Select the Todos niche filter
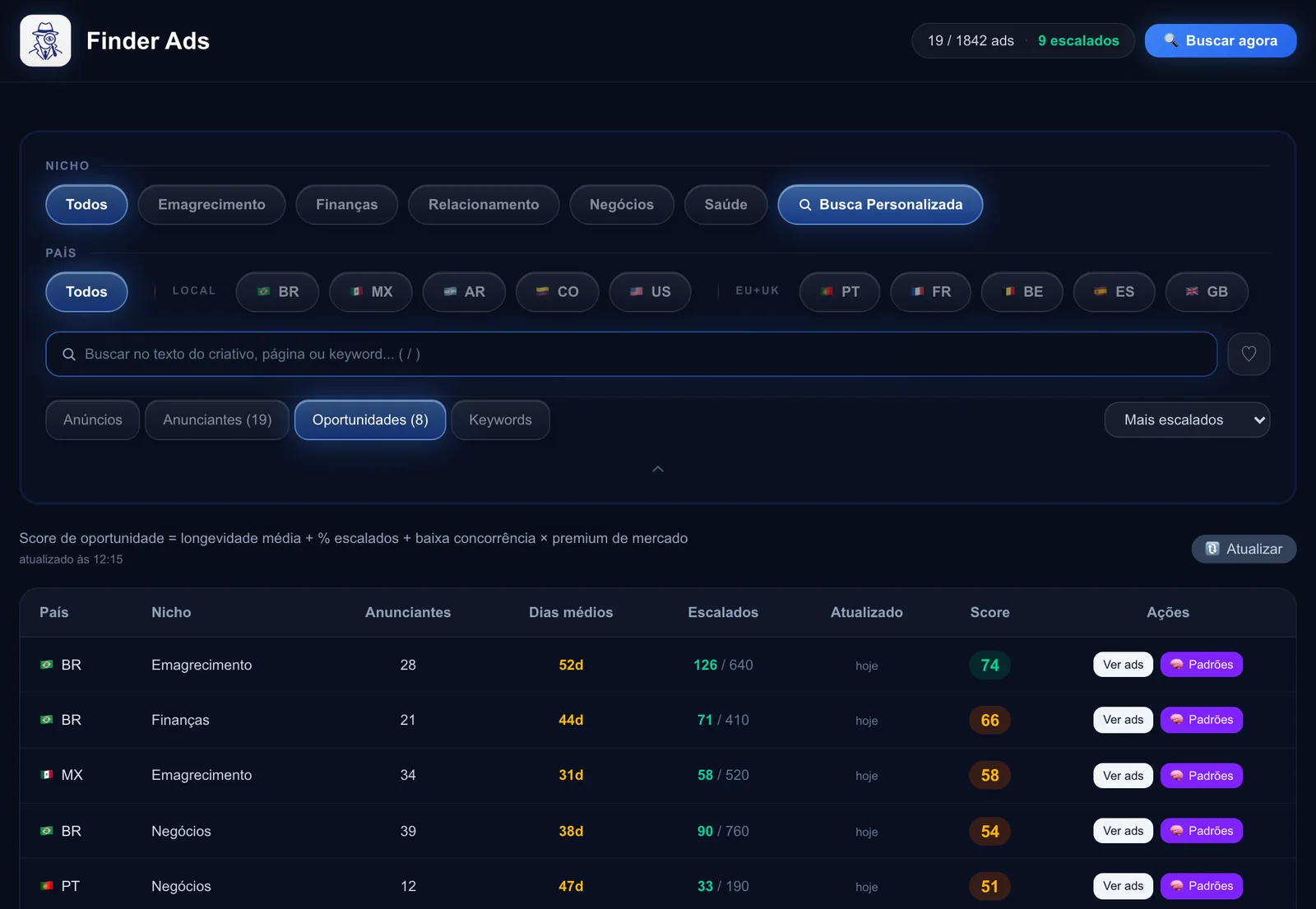The image size is (1316, 909). click(x=86, y=204)
